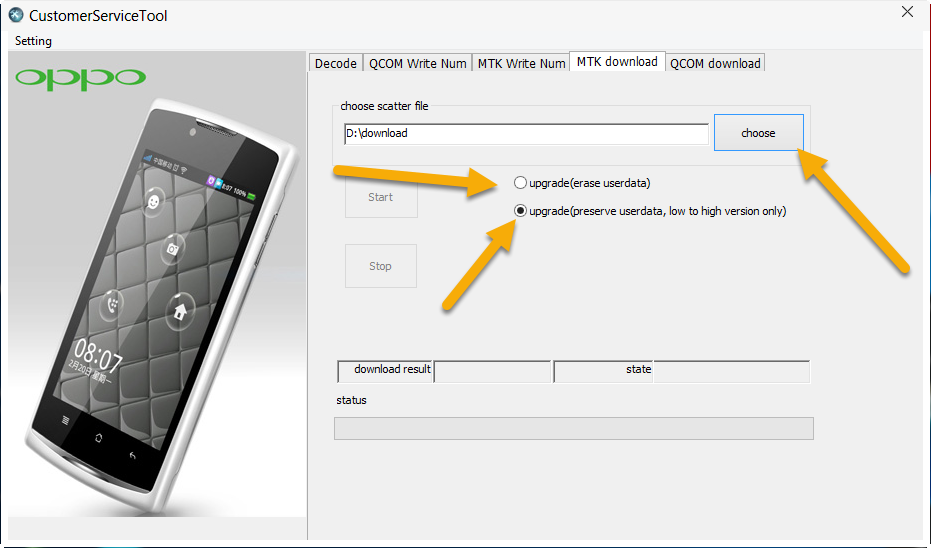931x548 pixels.
Task: Click the state value box
Action: click(x=732, y=371)
